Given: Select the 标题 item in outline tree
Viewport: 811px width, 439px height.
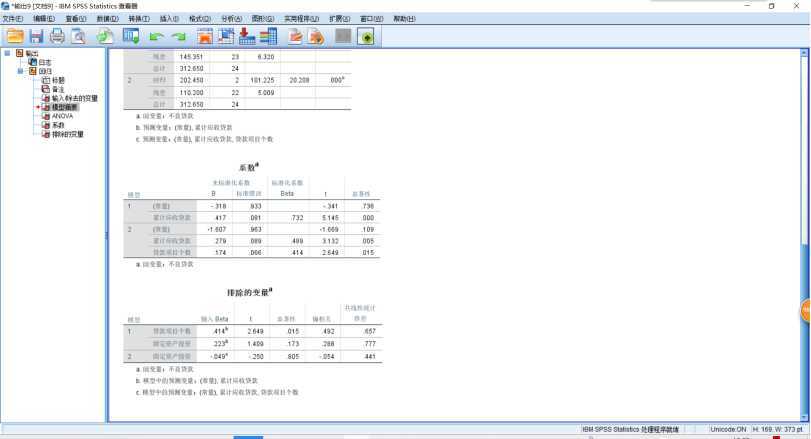Looking at the screenshot, I should [58, 80].
